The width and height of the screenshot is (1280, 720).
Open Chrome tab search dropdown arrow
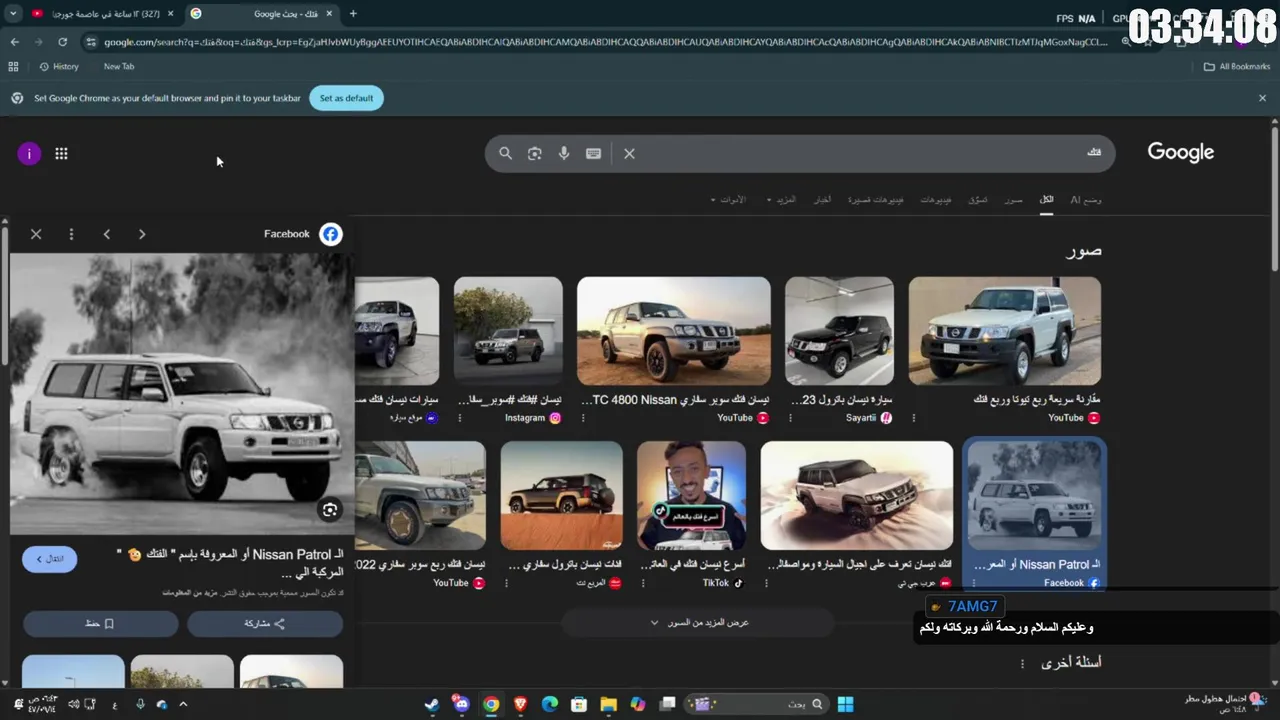tap(13, 14)
